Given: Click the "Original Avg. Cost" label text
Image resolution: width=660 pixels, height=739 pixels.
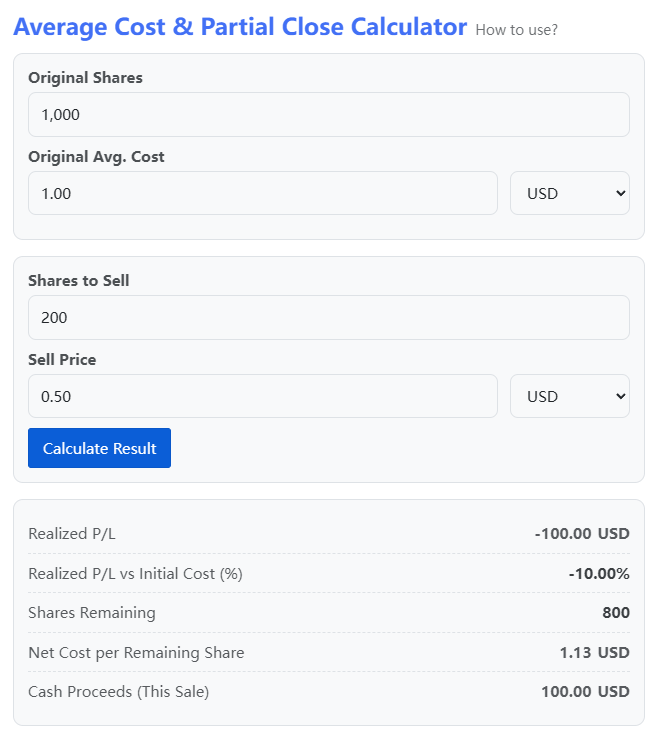Looking at the screenshot, I should (96, 157).
